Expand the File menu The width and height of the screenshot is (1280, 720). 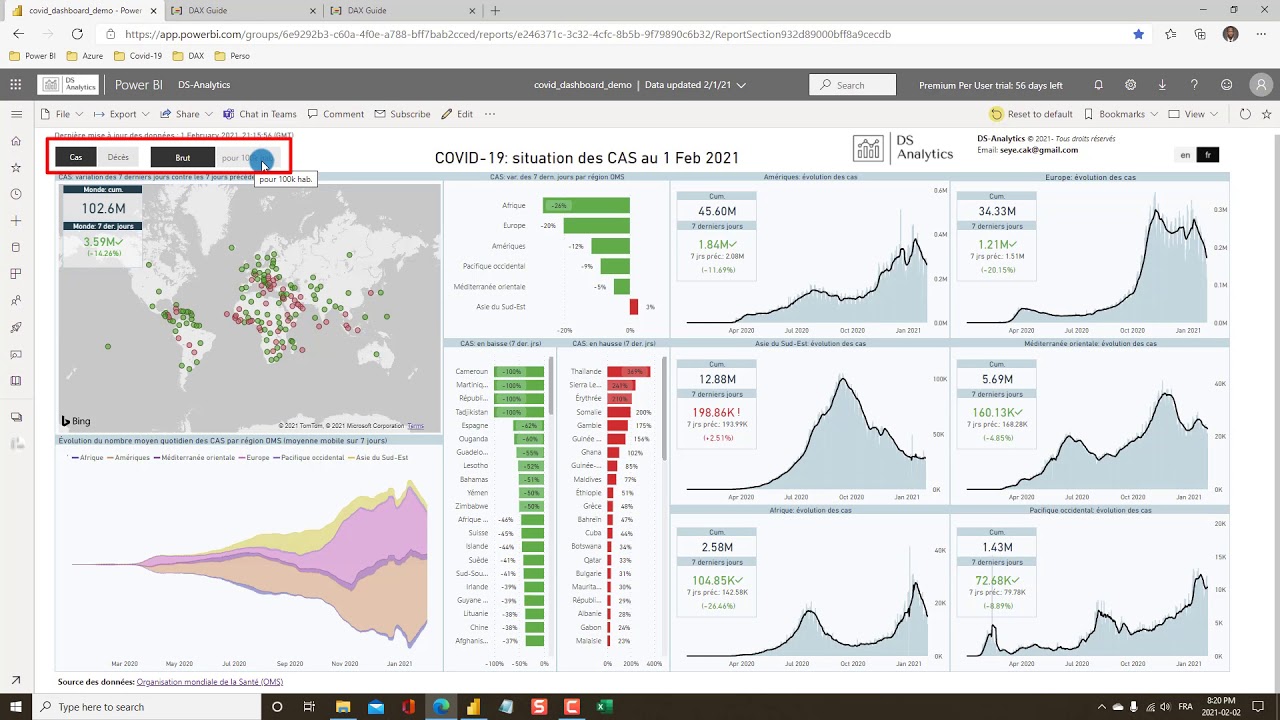pos(62,114)
